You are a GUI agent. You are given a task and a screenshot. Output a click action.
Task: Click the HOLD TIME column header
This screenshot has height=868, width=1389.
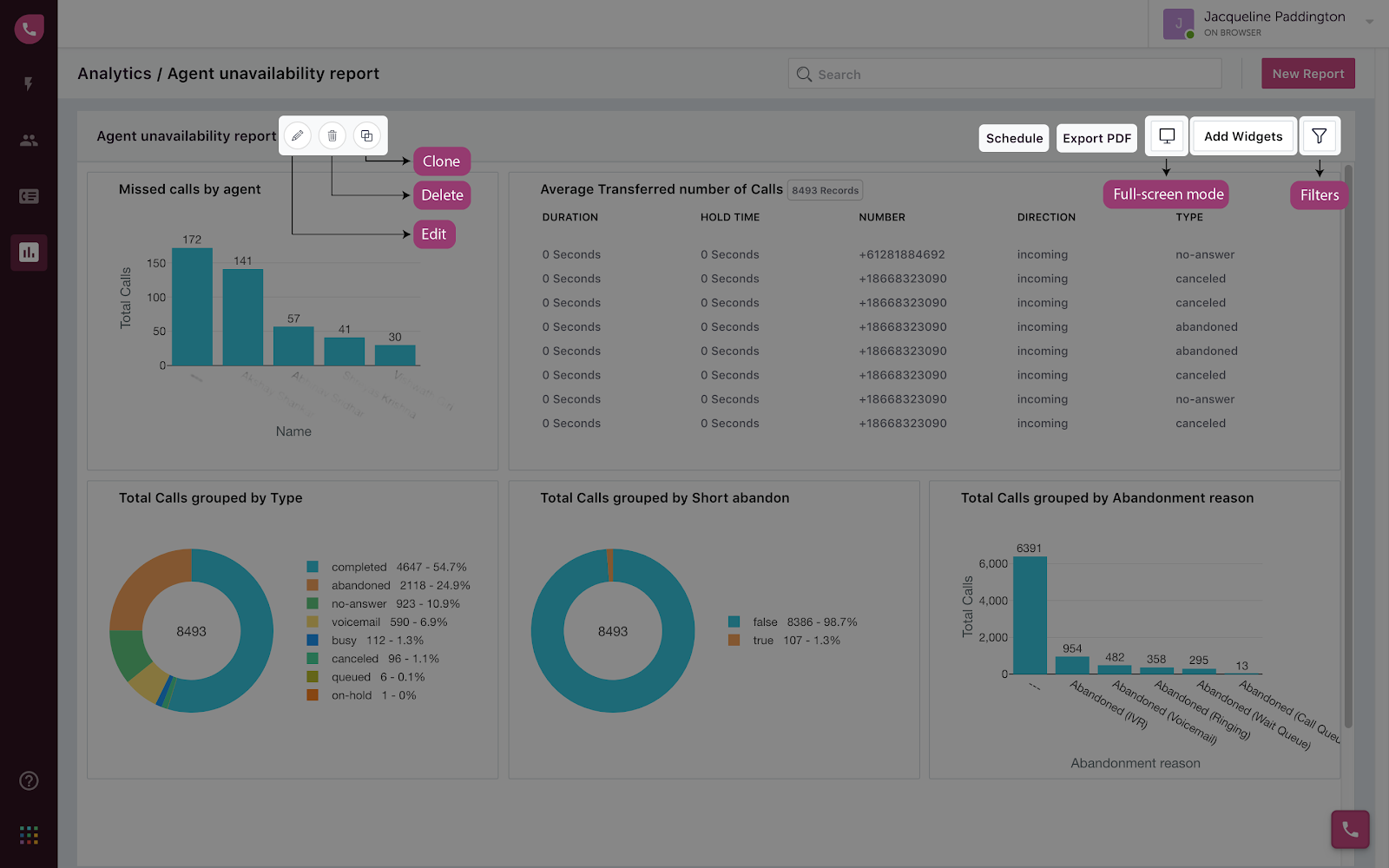pyautogui.click(x=730, y=217)
